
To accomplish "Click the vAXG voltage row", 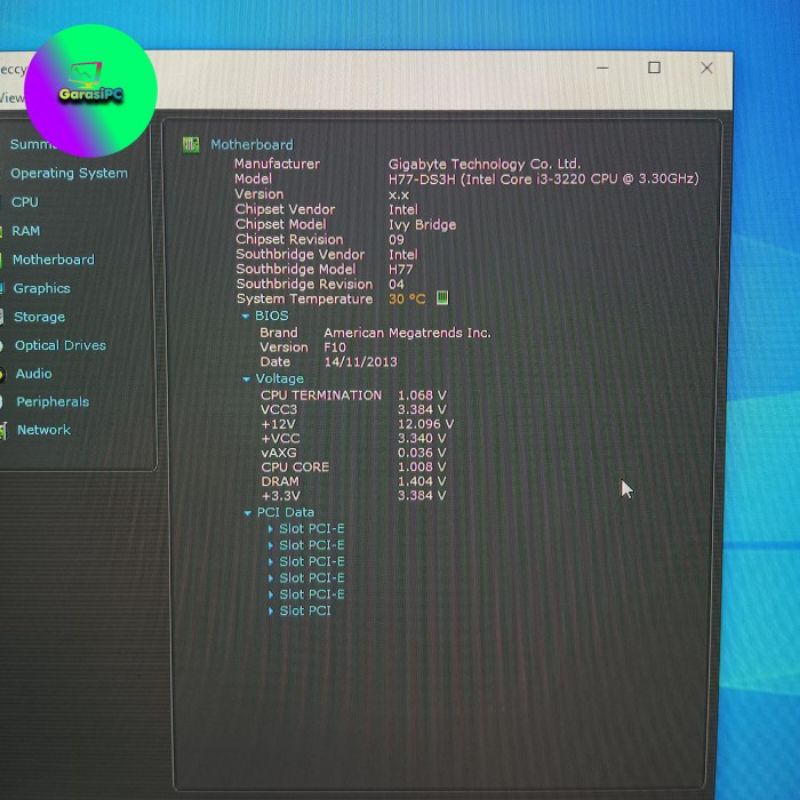I will click(x=354, y=453).
